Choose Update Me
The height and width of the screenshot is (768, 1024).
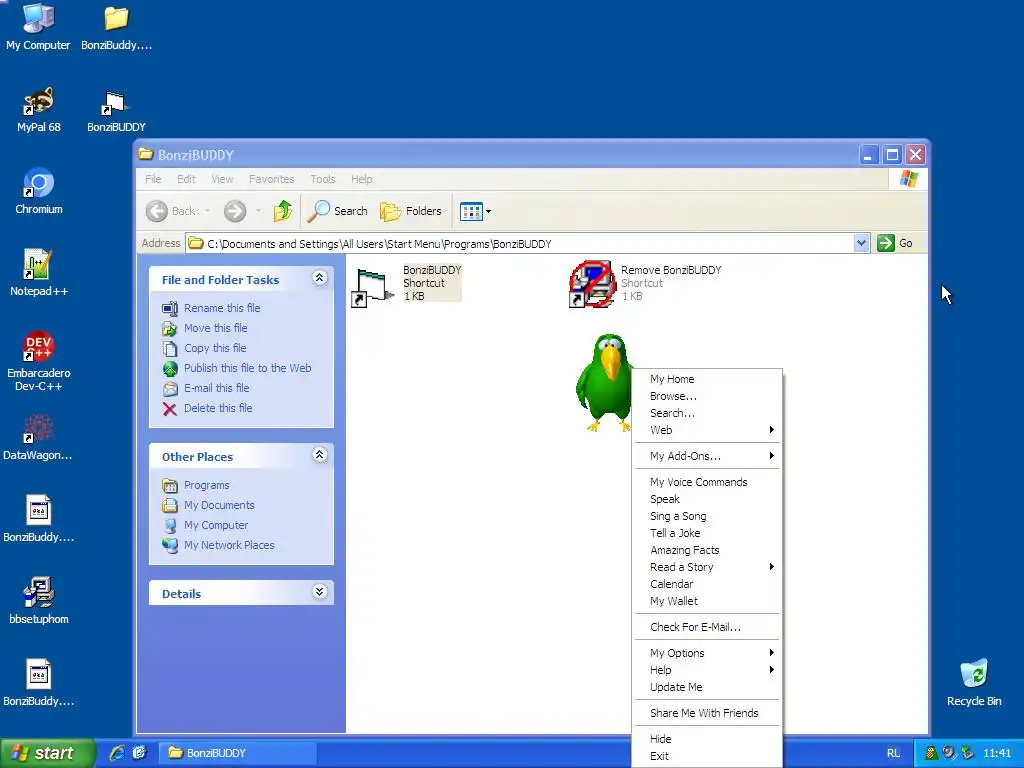tap(707, 687)
